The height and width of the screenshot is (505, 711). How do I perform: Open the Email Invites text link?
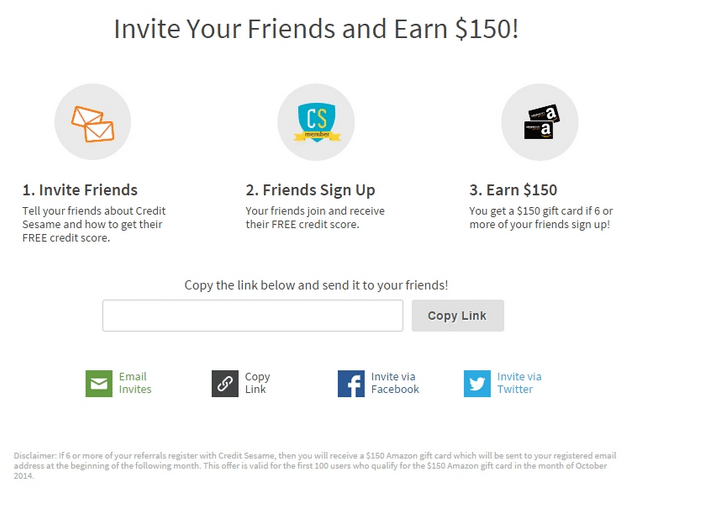pos(135,383)
